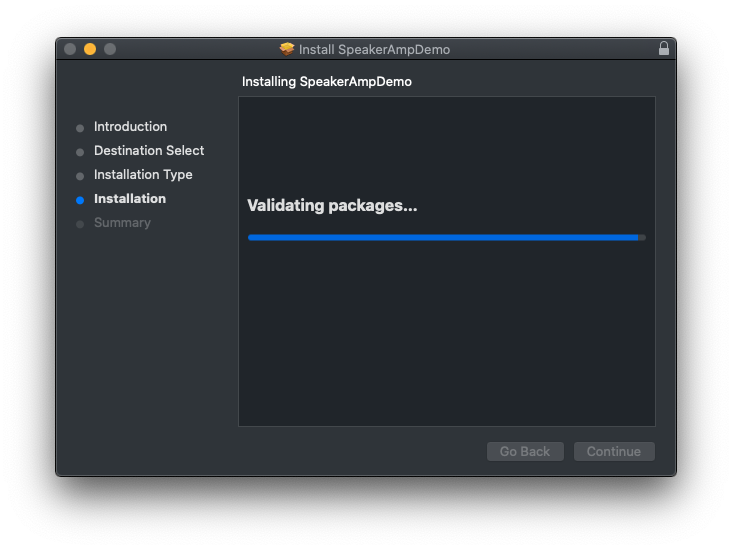Click the 'Install SpeakerAmpDemo' window title
The width and height of the screenshot is (732, 550).
tap(374, 49)
